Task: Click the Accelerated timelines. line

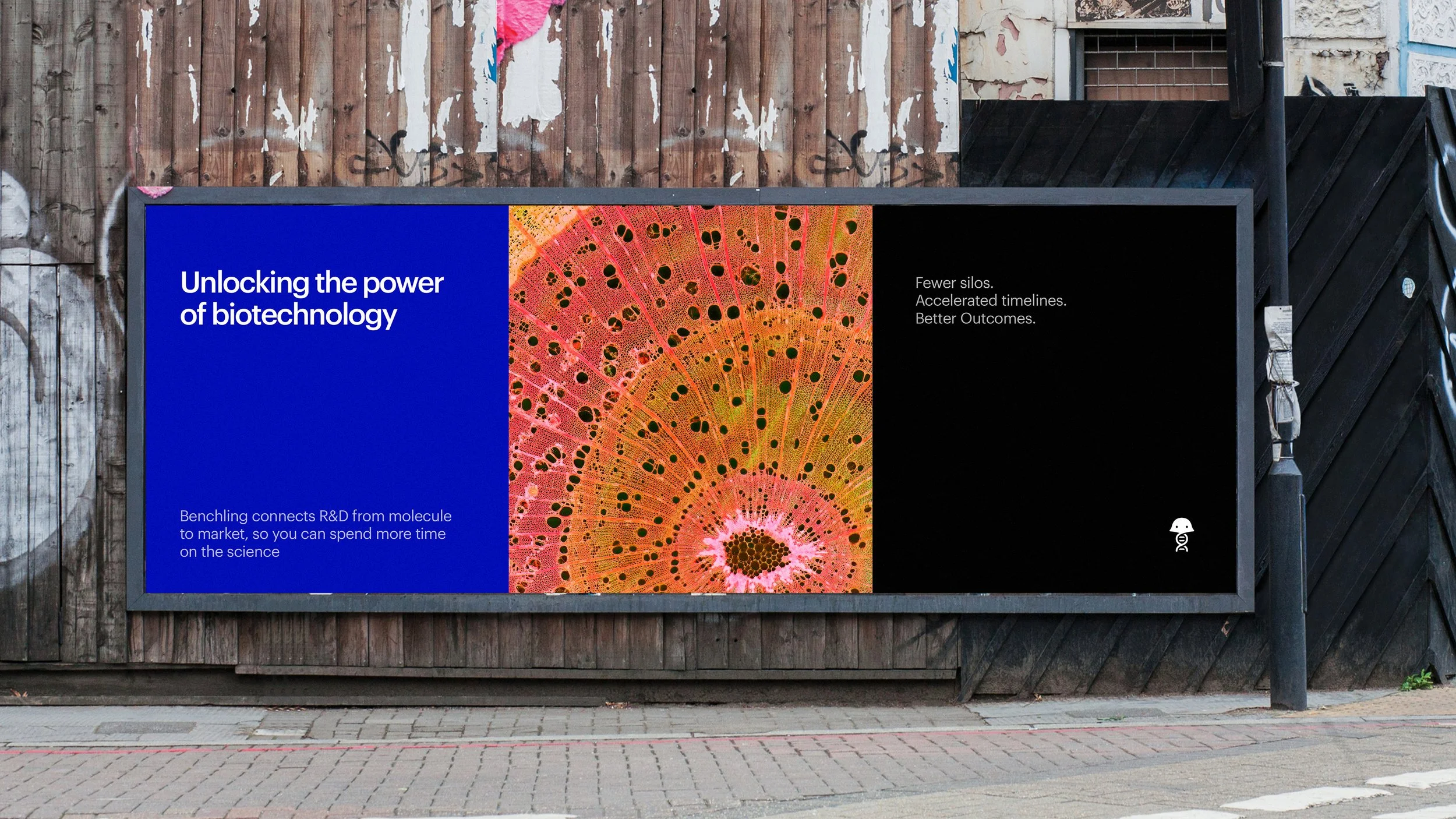Action: tap(990, 301)
